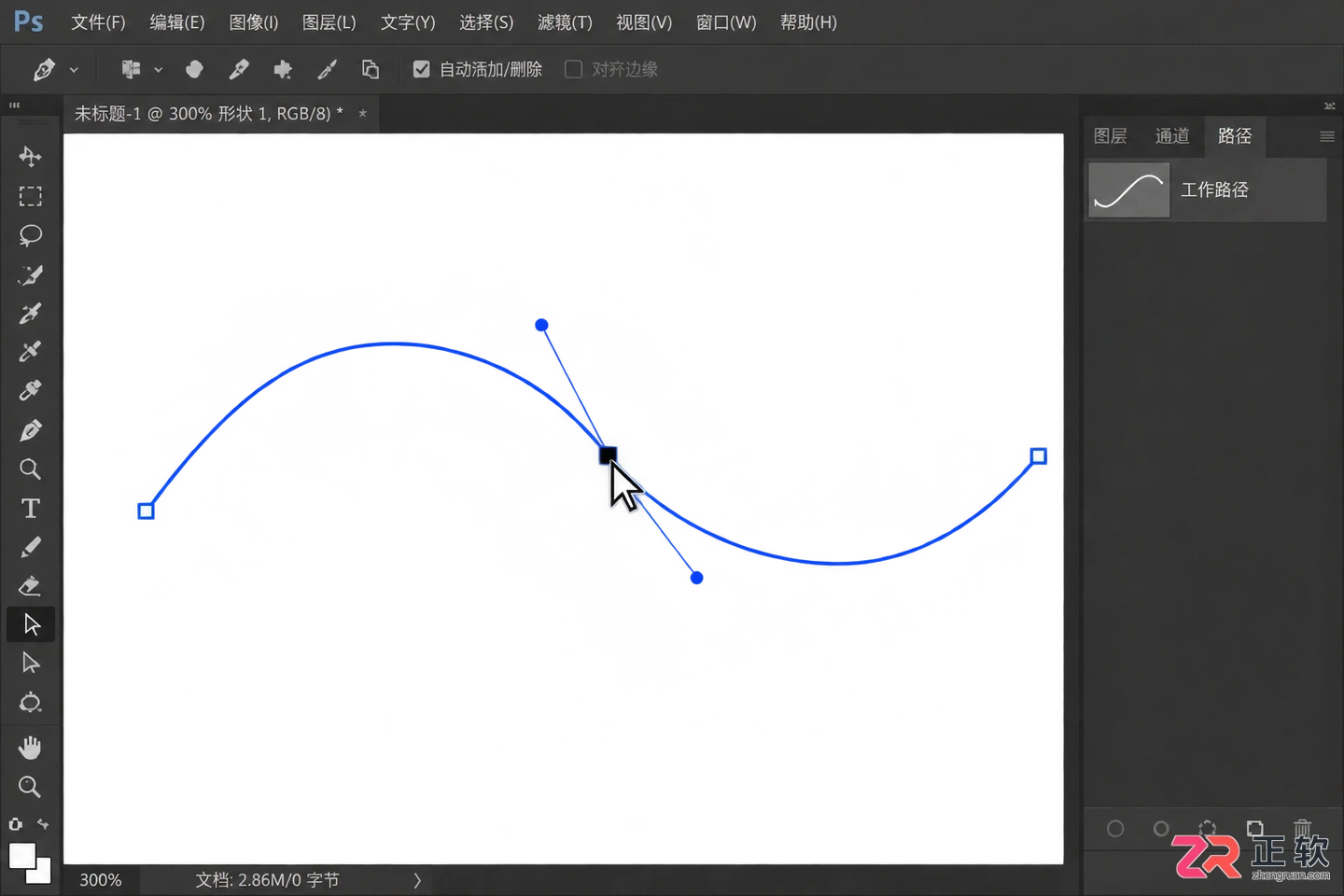The image size is (1344, 896).
Task: Select the Brush tool
Action: [30, 547]
